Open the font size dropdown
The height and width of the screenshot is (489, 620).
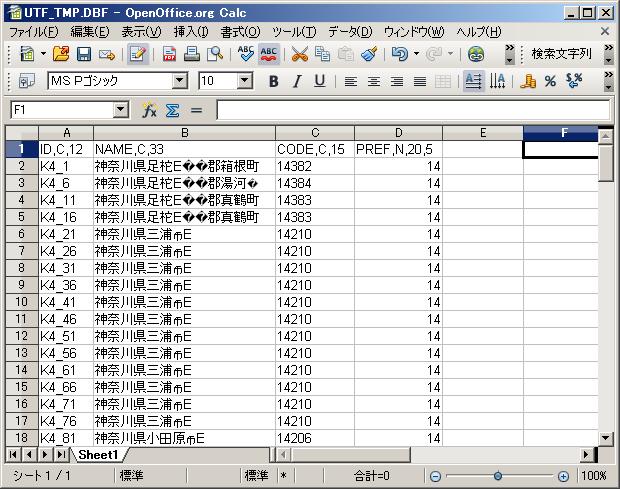click(x=245, y=81)
